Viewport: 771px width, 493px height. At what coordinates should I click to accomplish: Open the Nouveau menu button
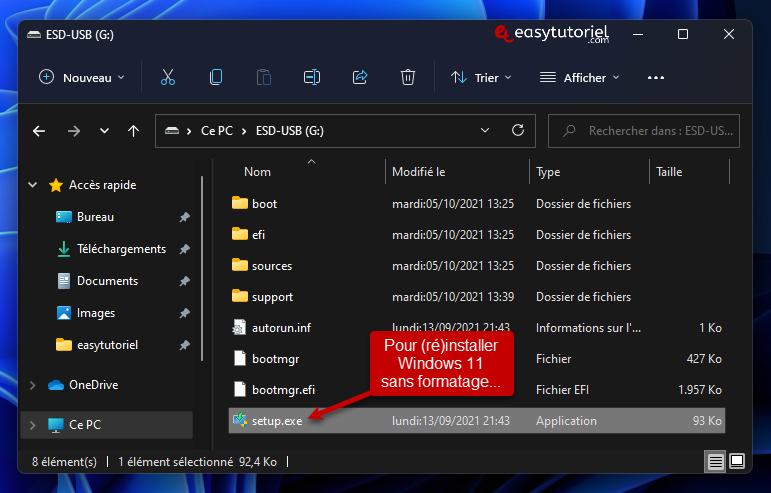pos(82,78)
